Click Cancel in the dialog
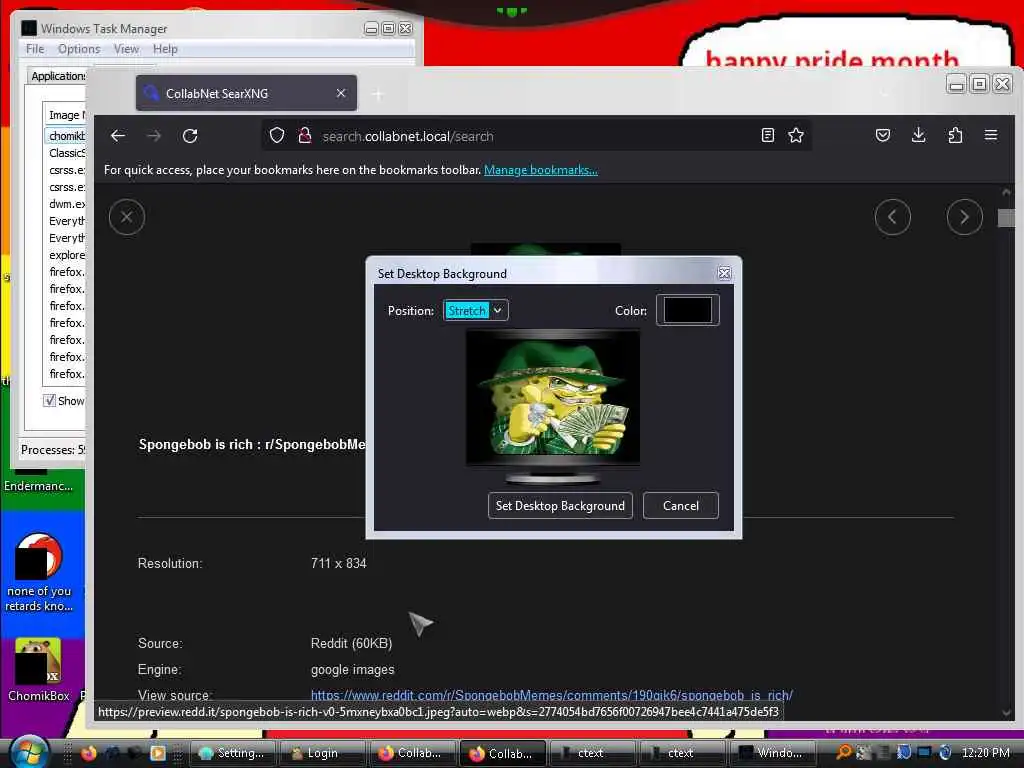The width and height of the screenshot is (1024, 768). pos(680,505)
